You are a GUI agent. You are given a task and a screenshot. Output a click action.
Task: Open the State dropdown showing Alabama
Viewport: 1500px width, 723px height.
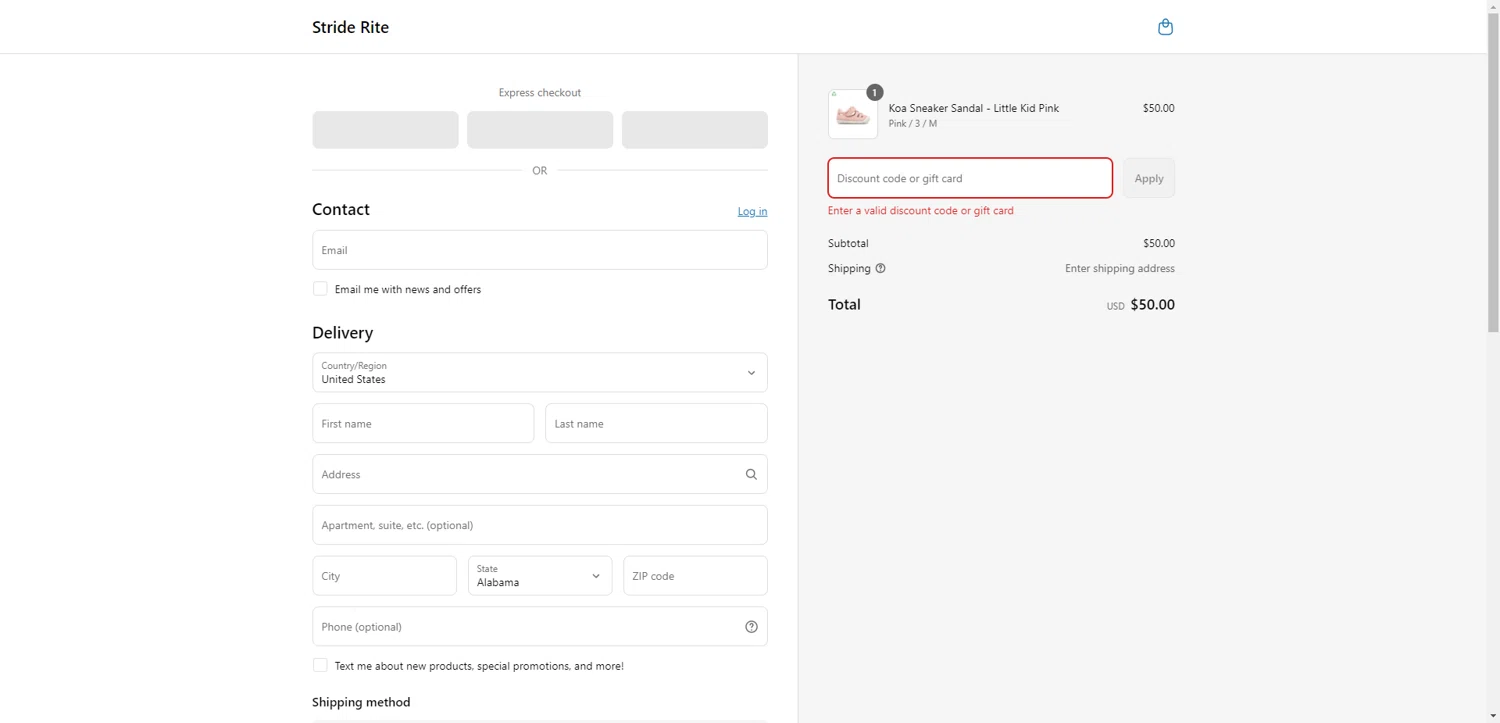[540, 576]
